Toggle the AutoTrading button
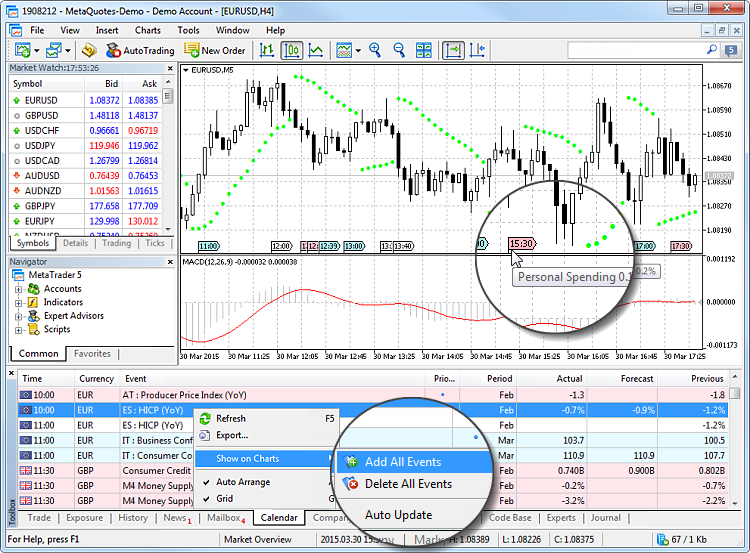This screenshot has width=750, height=553. tap(141, 50)
